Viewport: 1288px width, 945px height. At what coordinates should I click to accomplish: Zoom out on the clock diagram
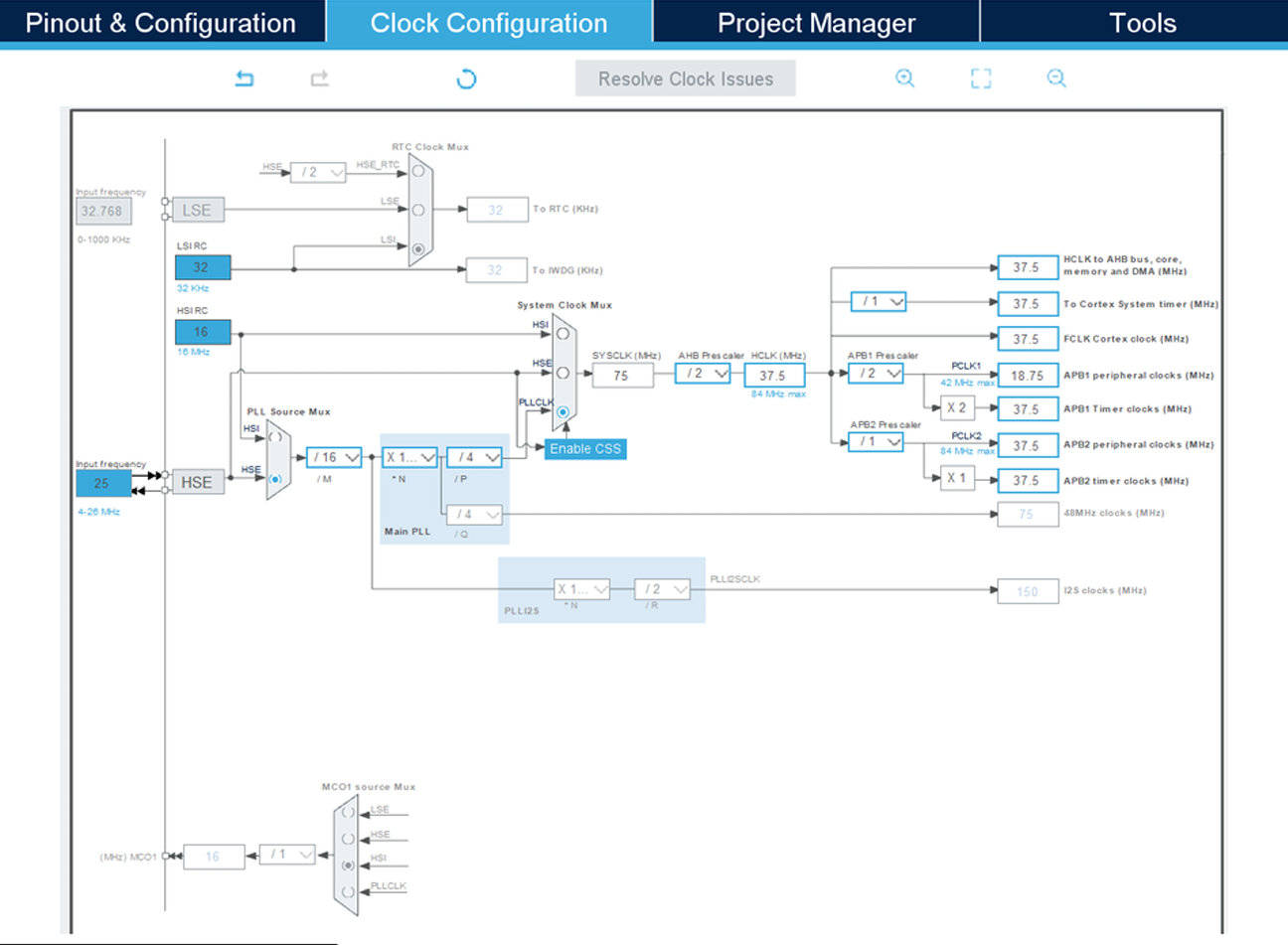tap(1056, 79)
